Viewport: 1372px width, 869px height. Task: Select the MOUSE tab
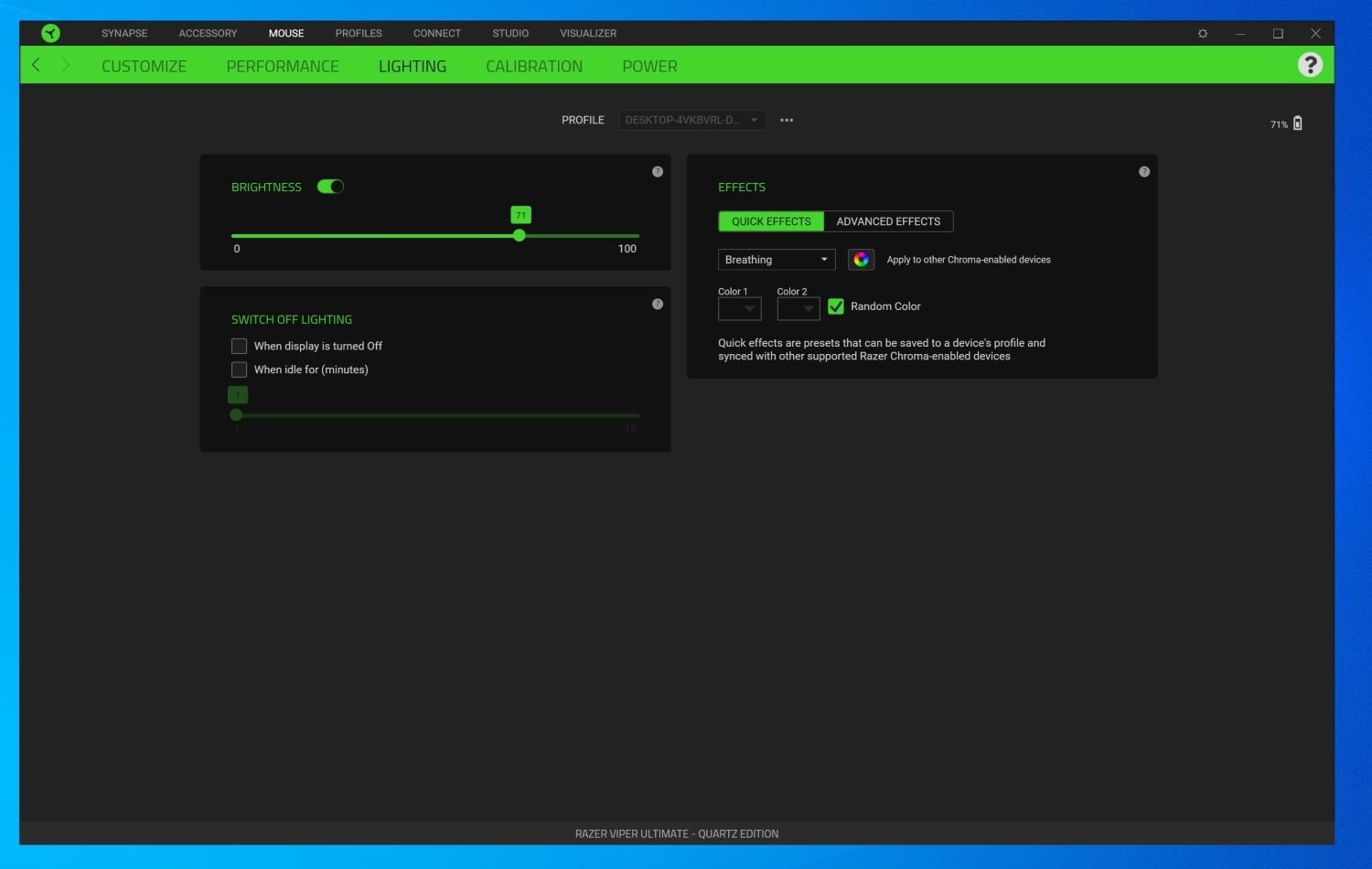pos(286,34)
